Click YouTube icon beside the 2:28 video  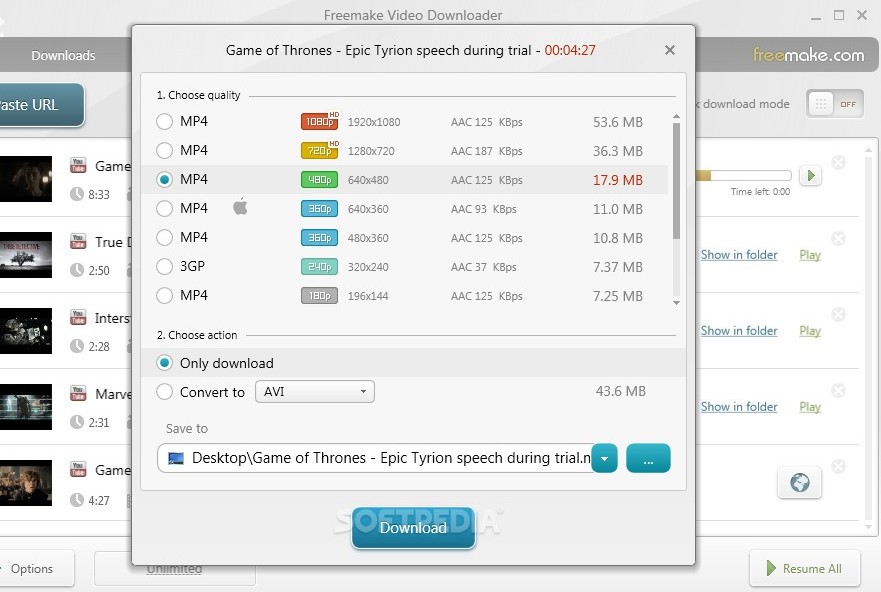78,317
